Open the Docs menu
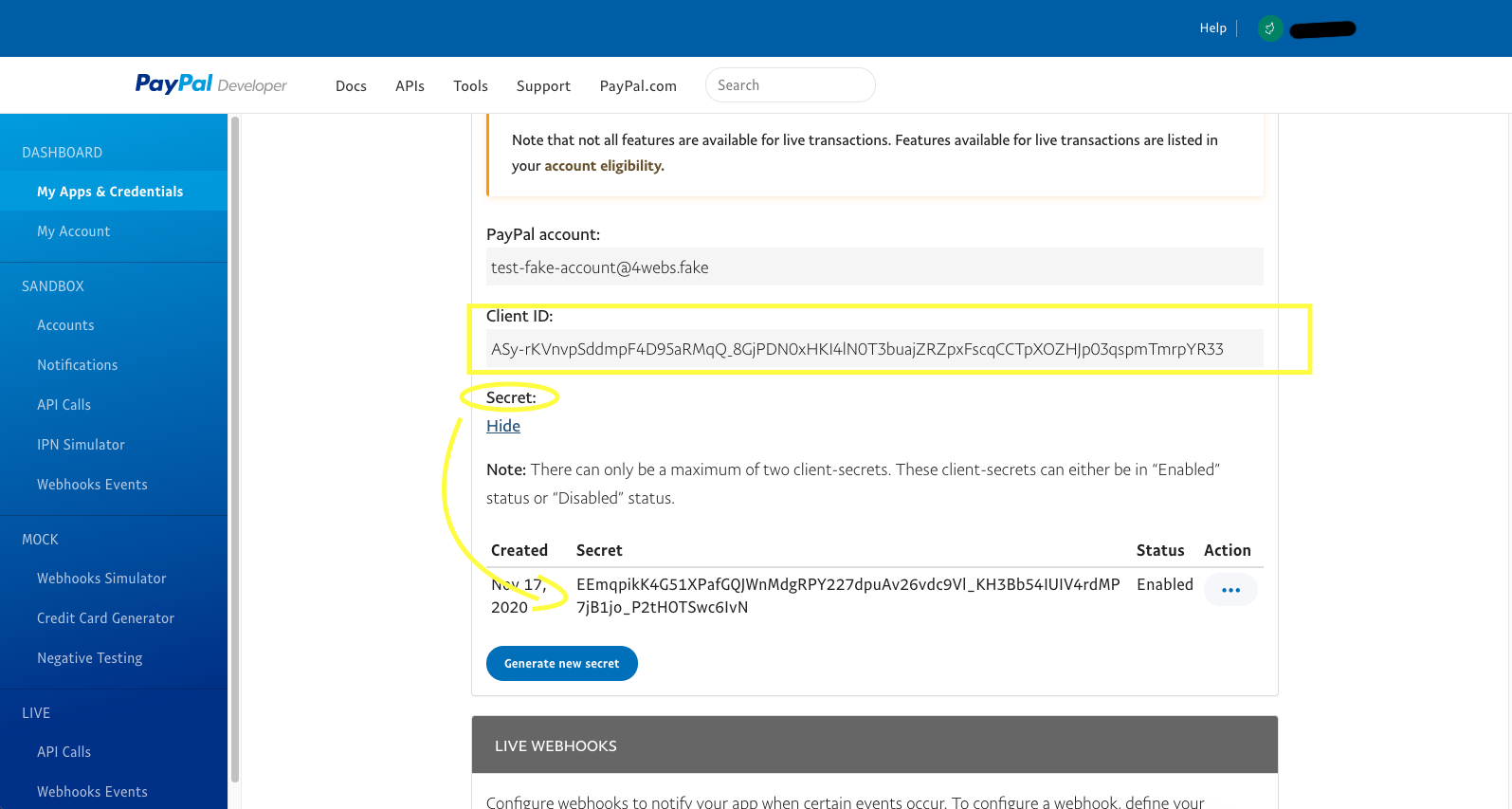This screenshot has width=1512, height=809. pyautogui.click(x=351, y=85)
